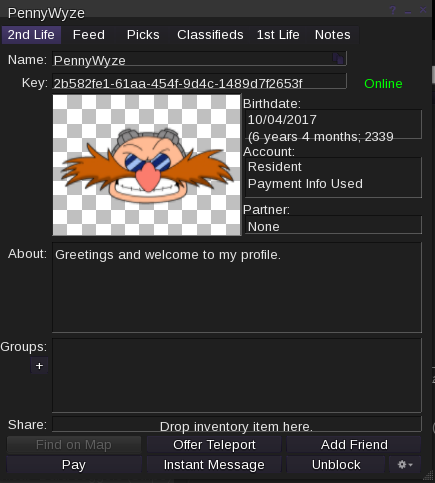
Task: Select the Classifieds tab
Action: tap(210, 35)
